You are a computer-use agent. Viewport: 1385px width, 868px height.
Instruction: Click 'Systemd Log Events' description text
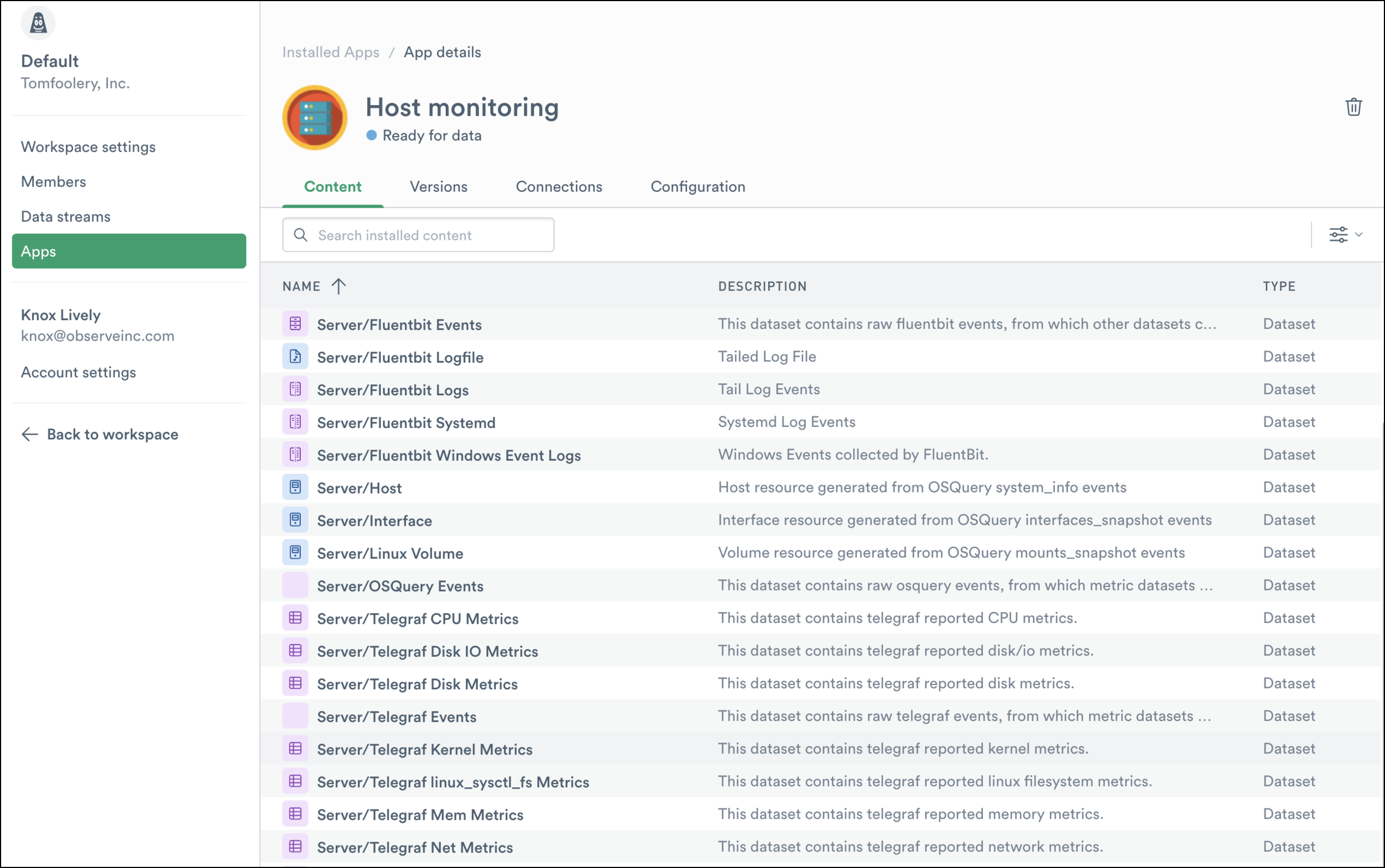pyautogui.click(x=787, y=422)
